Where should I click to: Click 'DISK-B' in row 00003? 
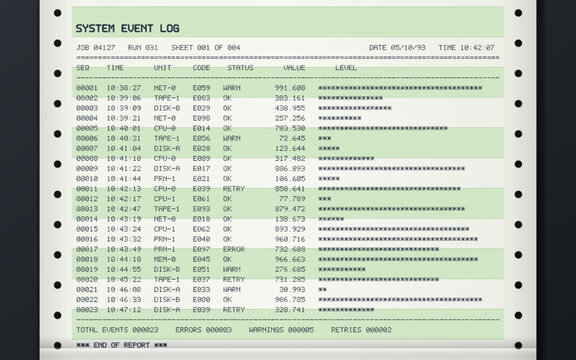[167, 108]
